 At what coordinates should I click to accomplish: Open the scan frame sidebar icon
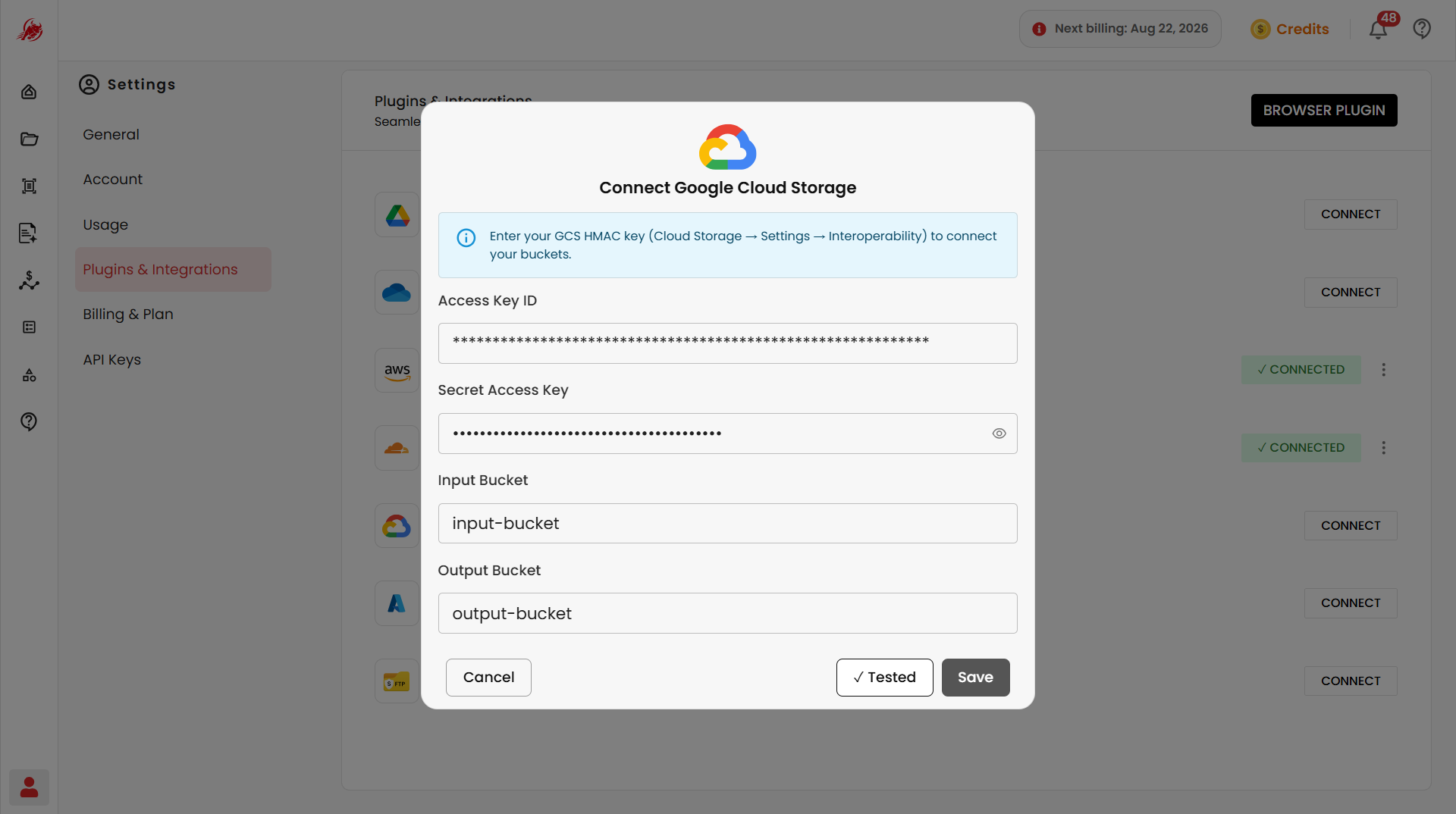click(29, 186)
